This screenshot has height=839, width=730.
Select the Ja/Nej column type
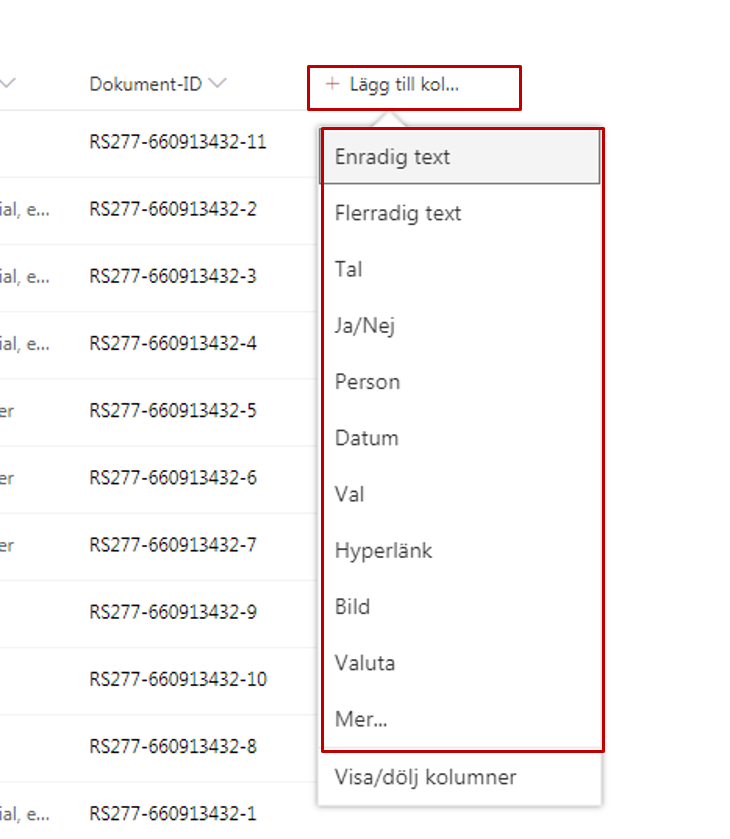tap(365, 325)
